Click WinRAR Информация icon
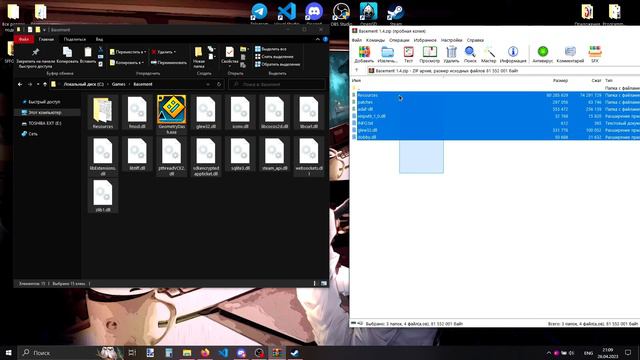 pos(513,54)
